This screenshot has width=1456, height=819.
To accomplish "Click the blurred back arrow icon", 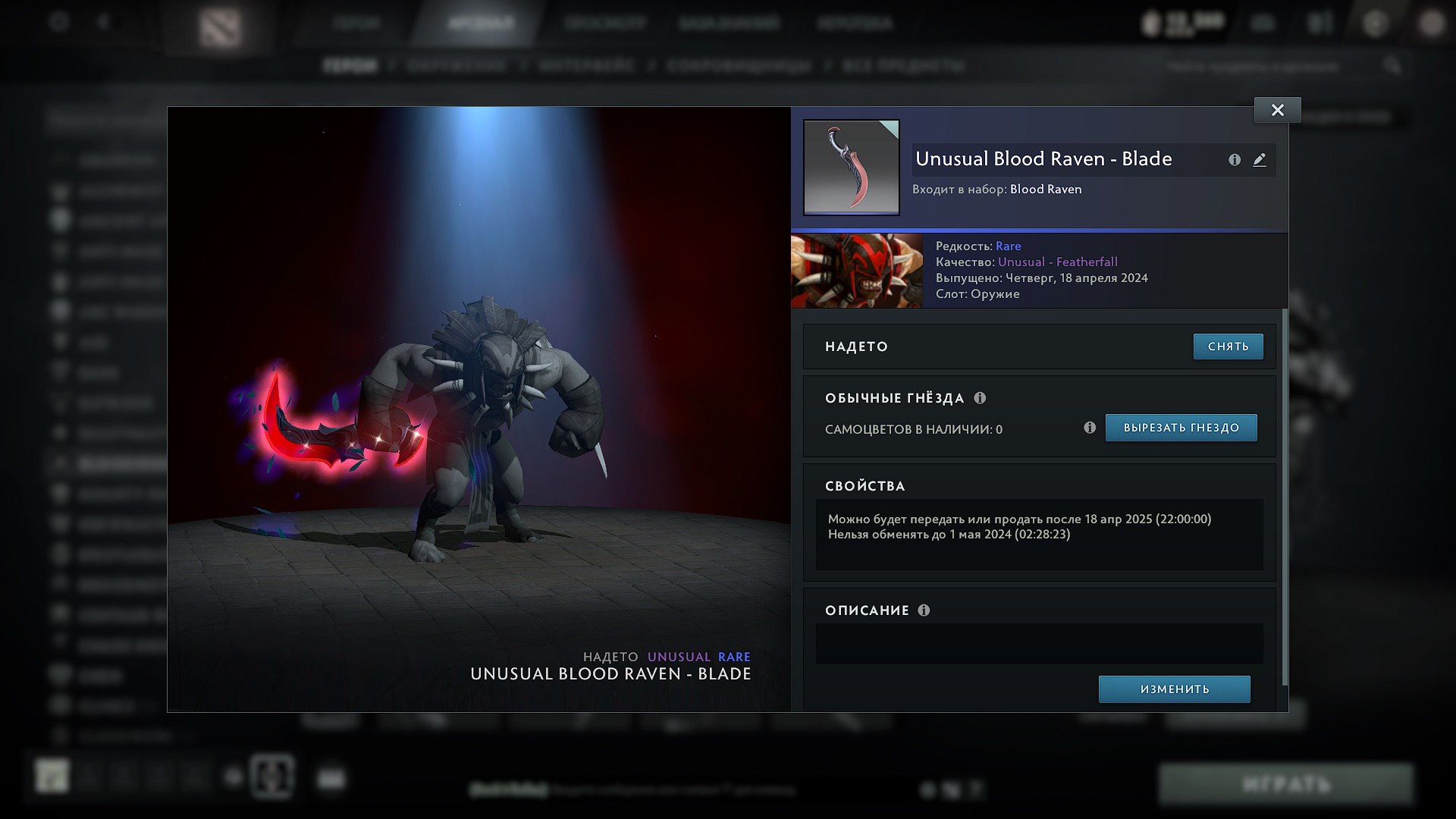I will coord(104,21).
